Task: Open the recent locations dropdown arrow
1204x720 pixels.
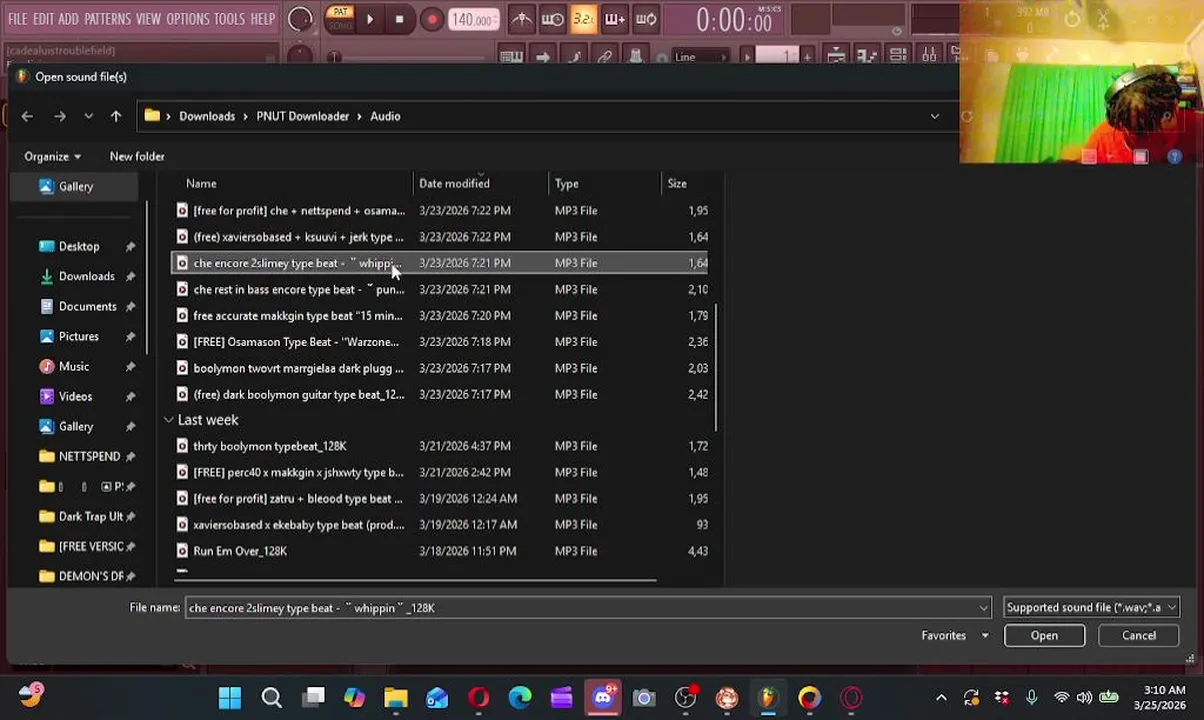Action: pyautogui.click(x=89, y=116)
